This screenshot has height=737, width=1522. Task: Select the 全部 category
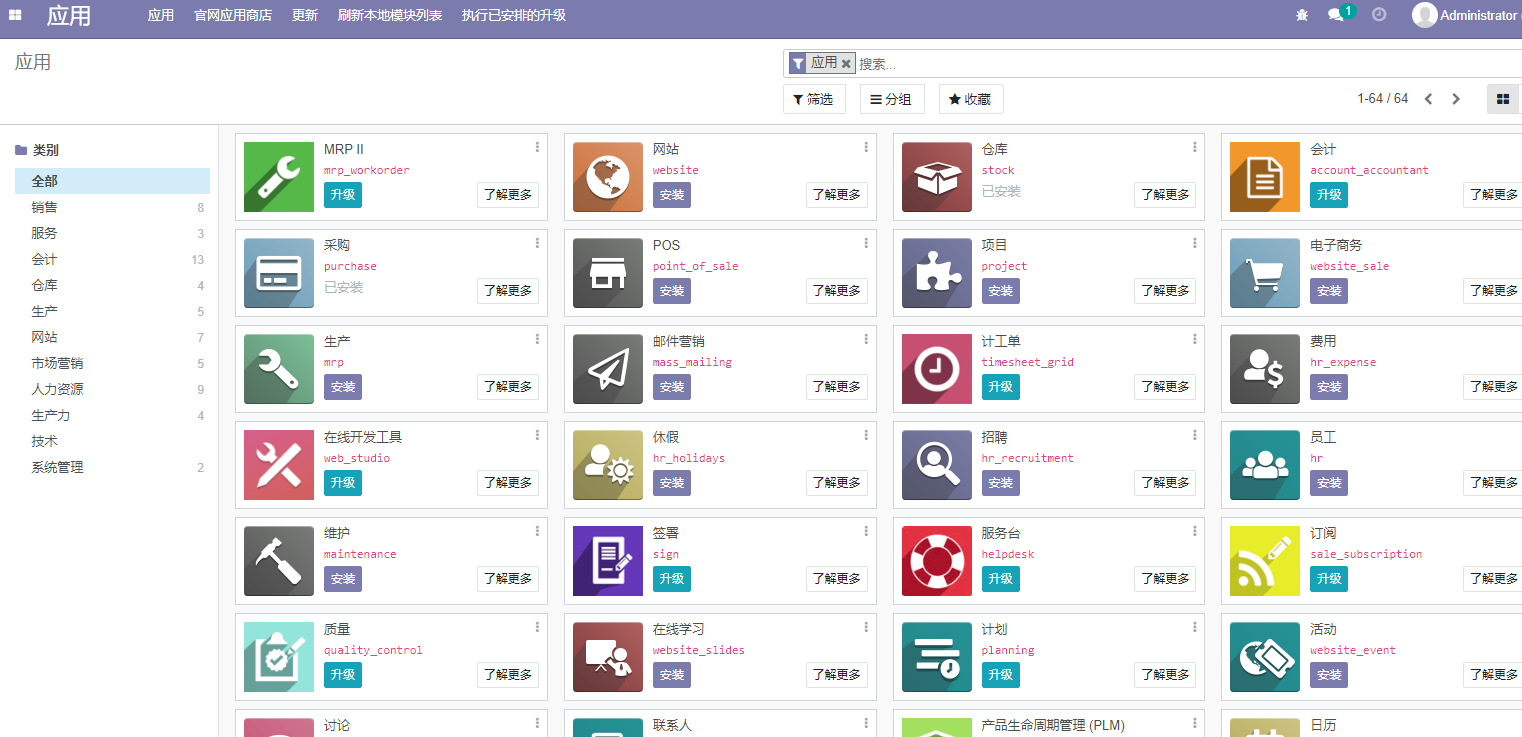point(112,181)
